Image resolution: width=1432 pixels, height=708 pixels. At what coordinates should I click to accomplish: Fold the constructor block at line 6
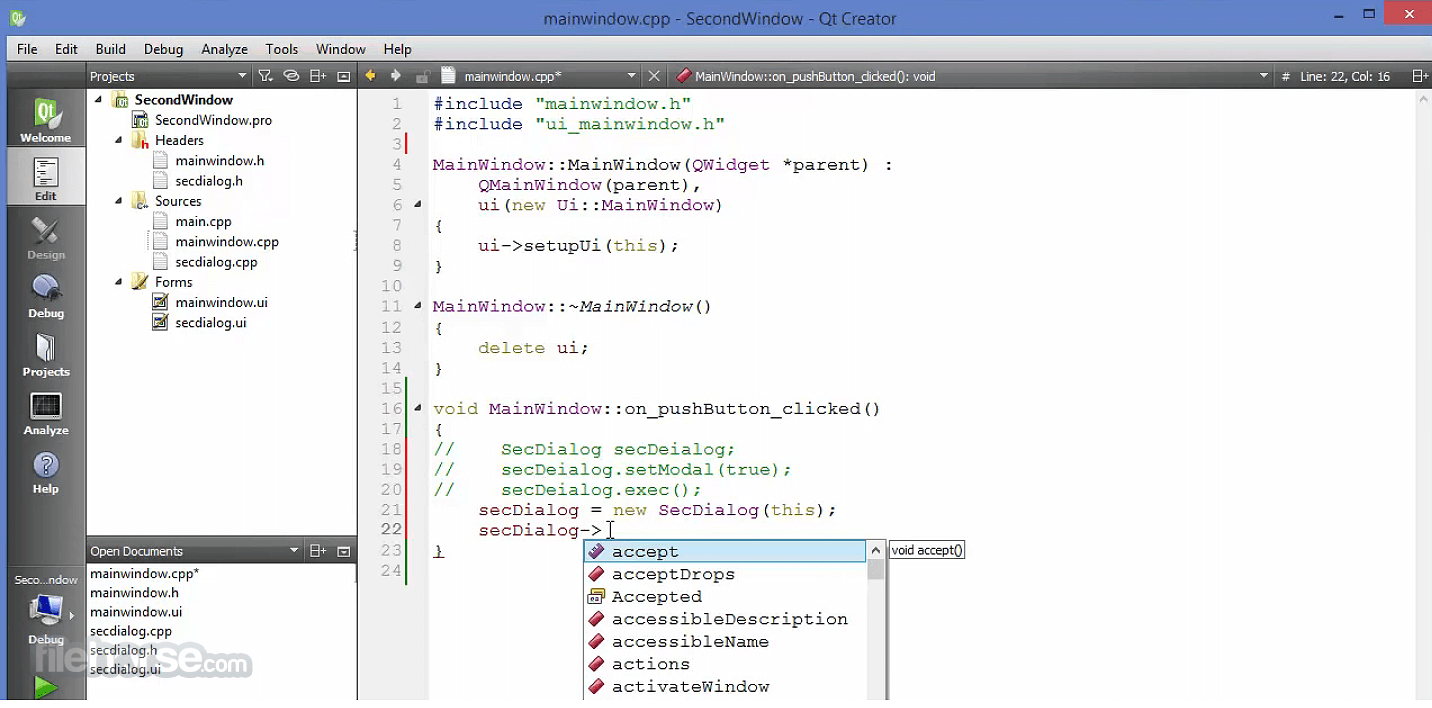pyautogui.click(x=417, y=204)
